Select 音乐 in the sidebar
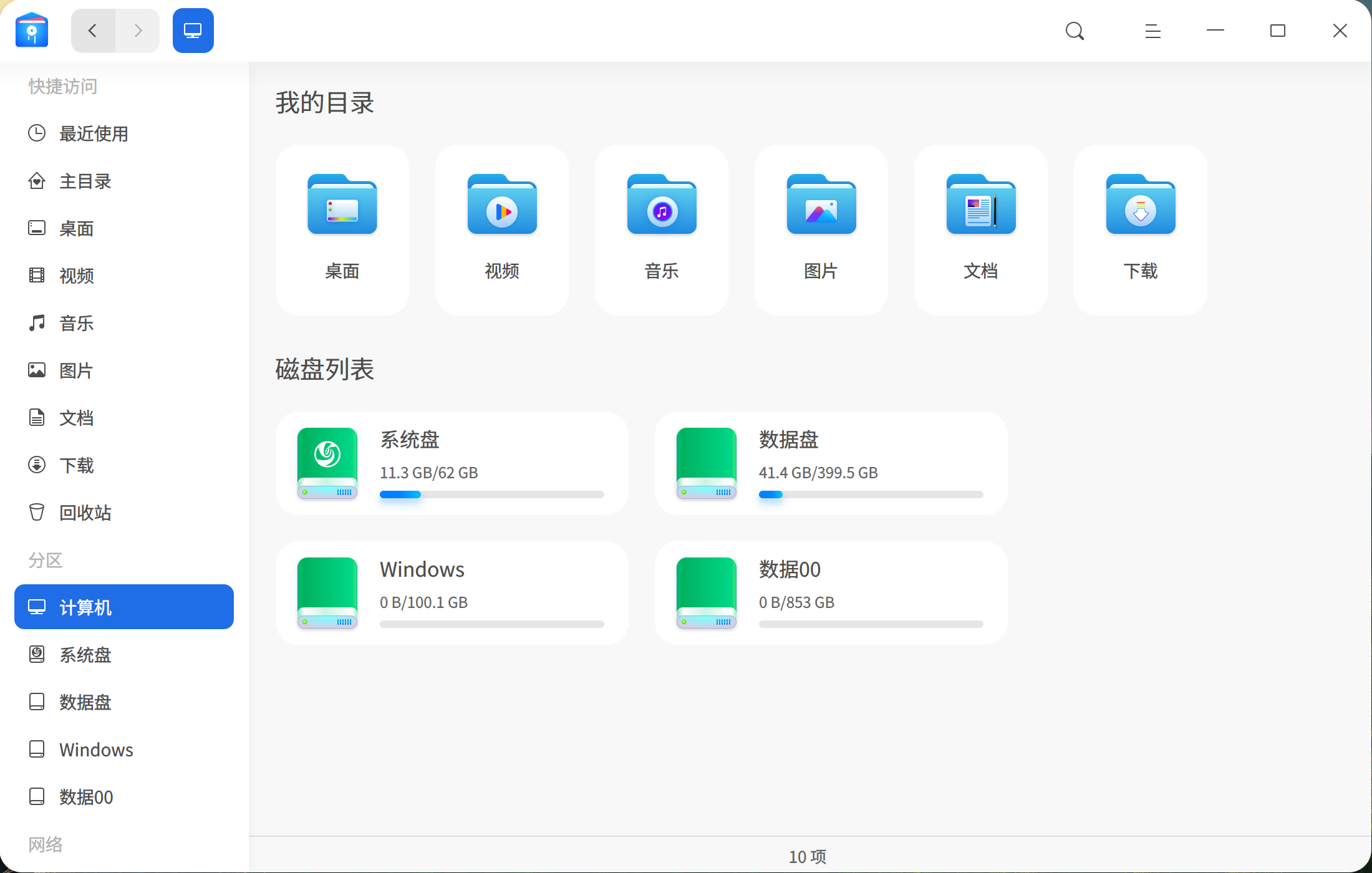This screenshot has height=873, width=1372. point(124,323)
